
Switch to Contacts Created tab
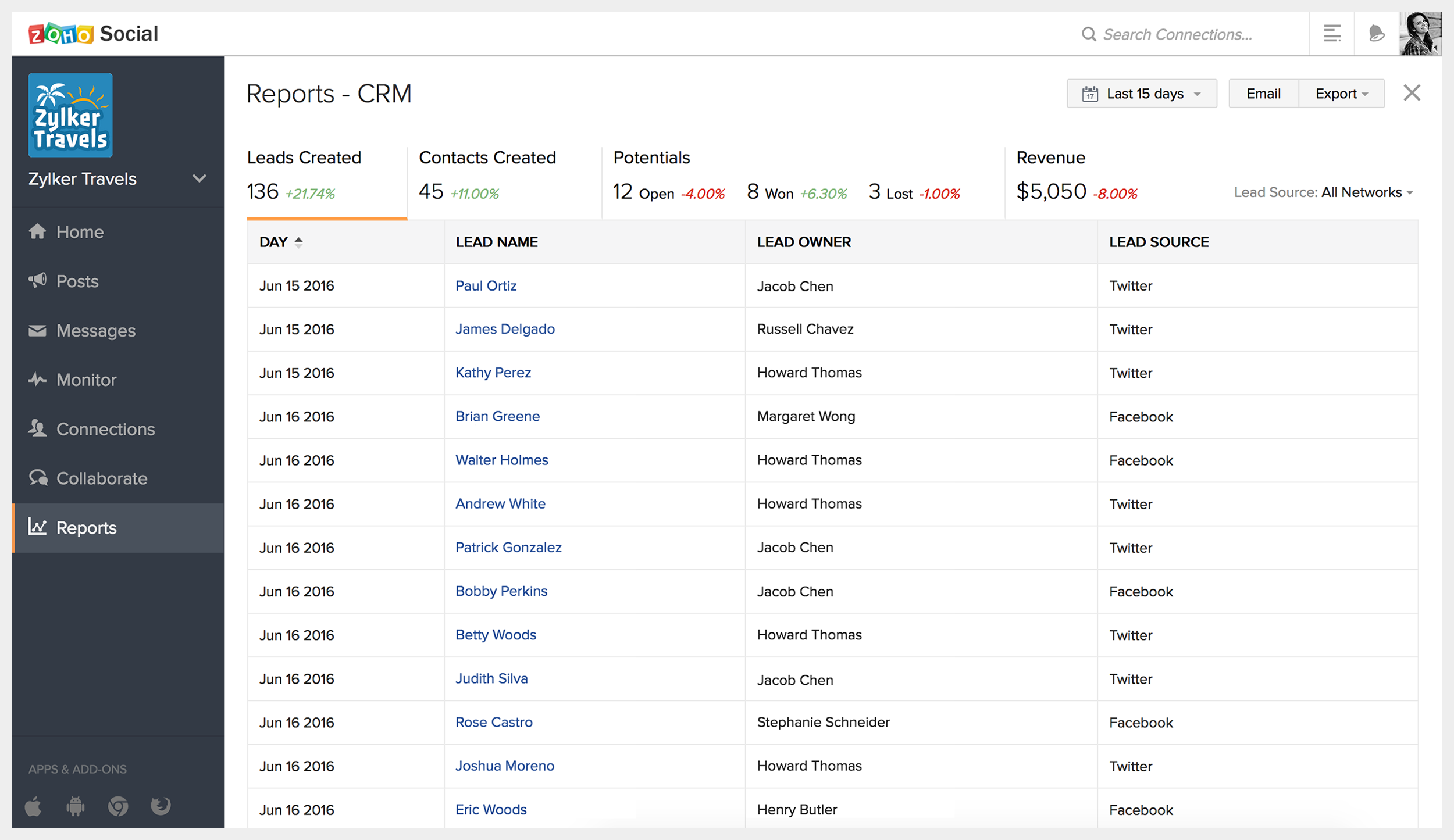(x=487, y=174)
